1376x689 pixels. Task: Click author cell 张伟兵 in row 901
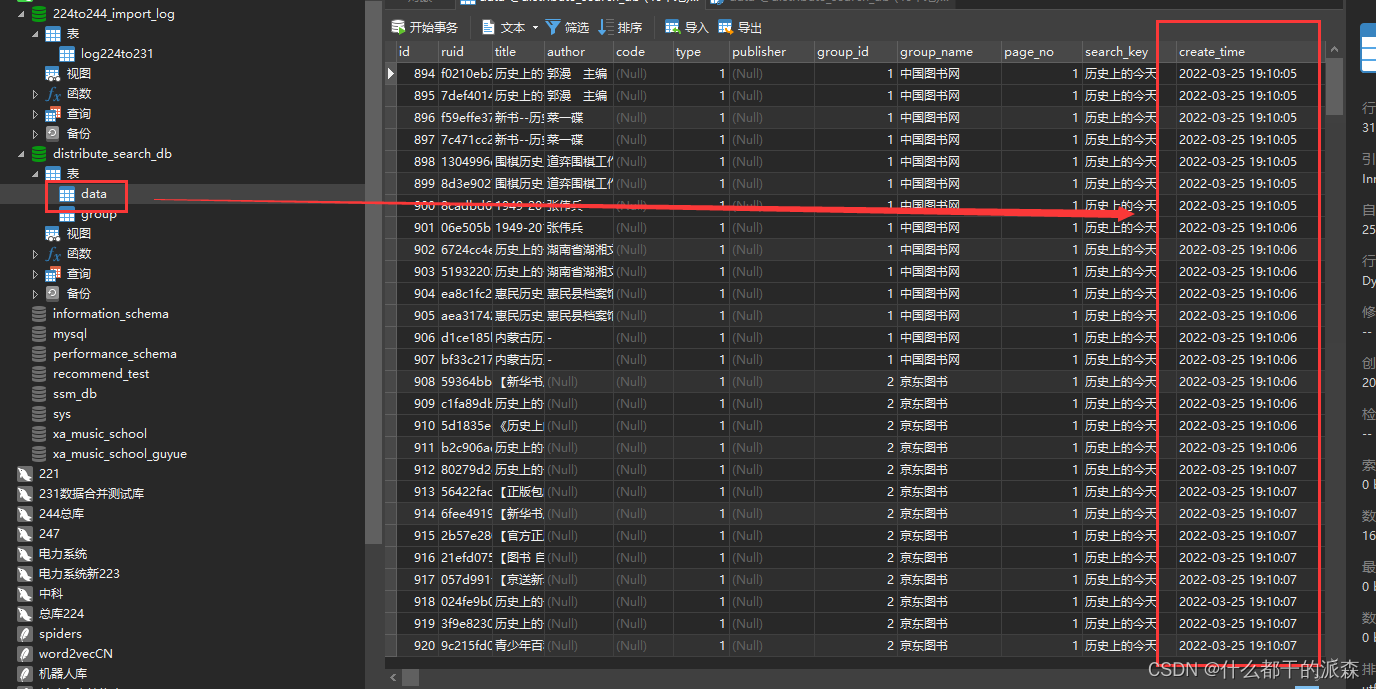pyautogui.click(x=578, y=228)
